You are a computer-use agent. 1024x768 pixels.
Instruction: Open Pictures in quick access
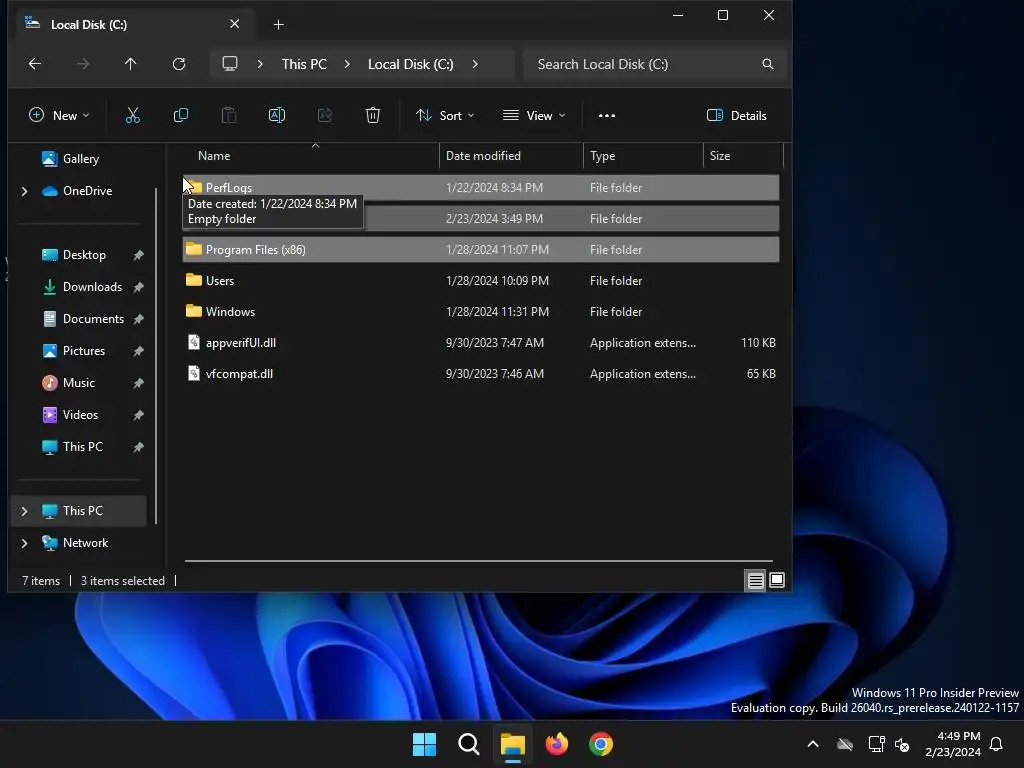[x=84, y=351]
